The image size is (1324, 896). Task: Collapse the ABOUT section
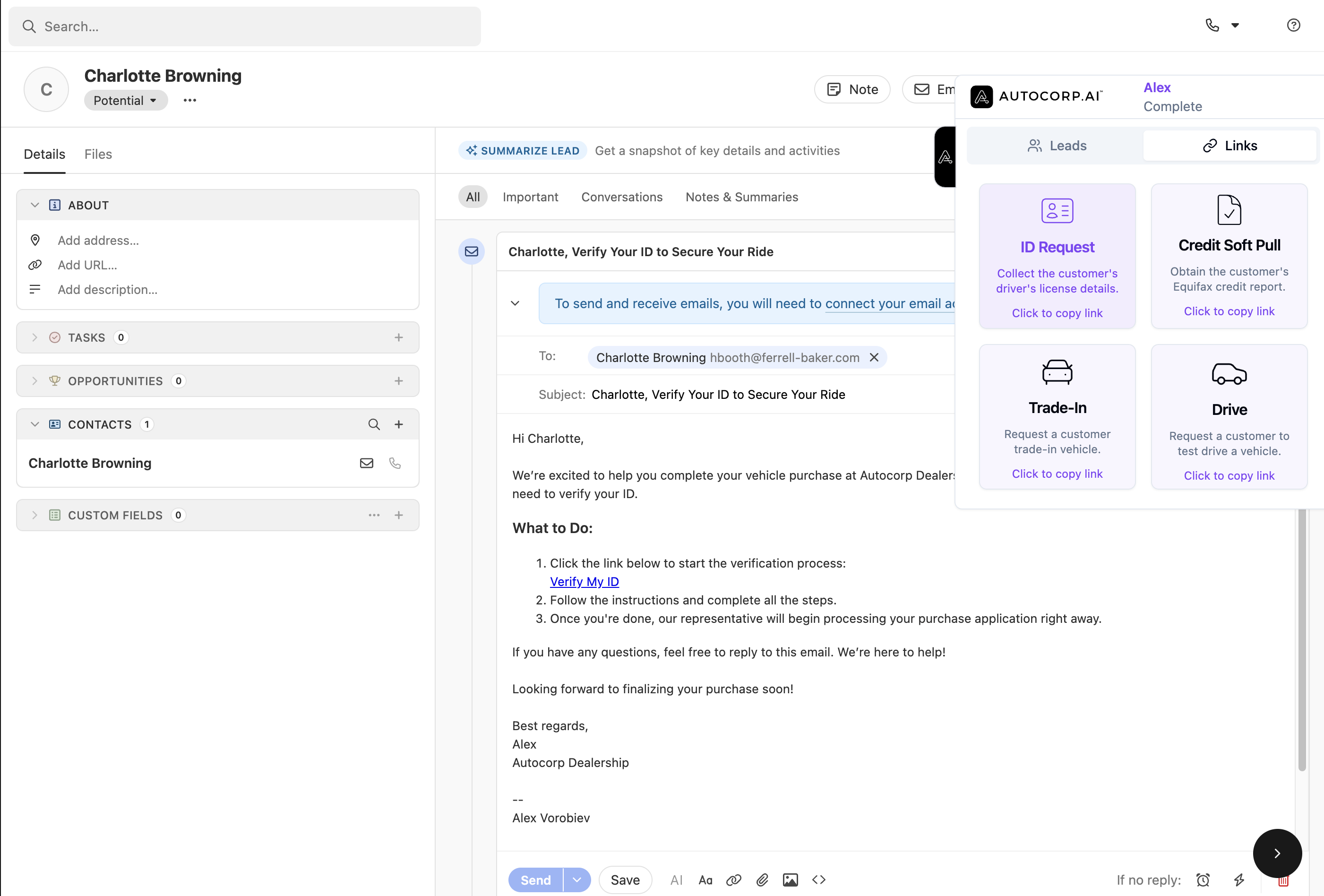pyautogui.click(x=35, y=205)
